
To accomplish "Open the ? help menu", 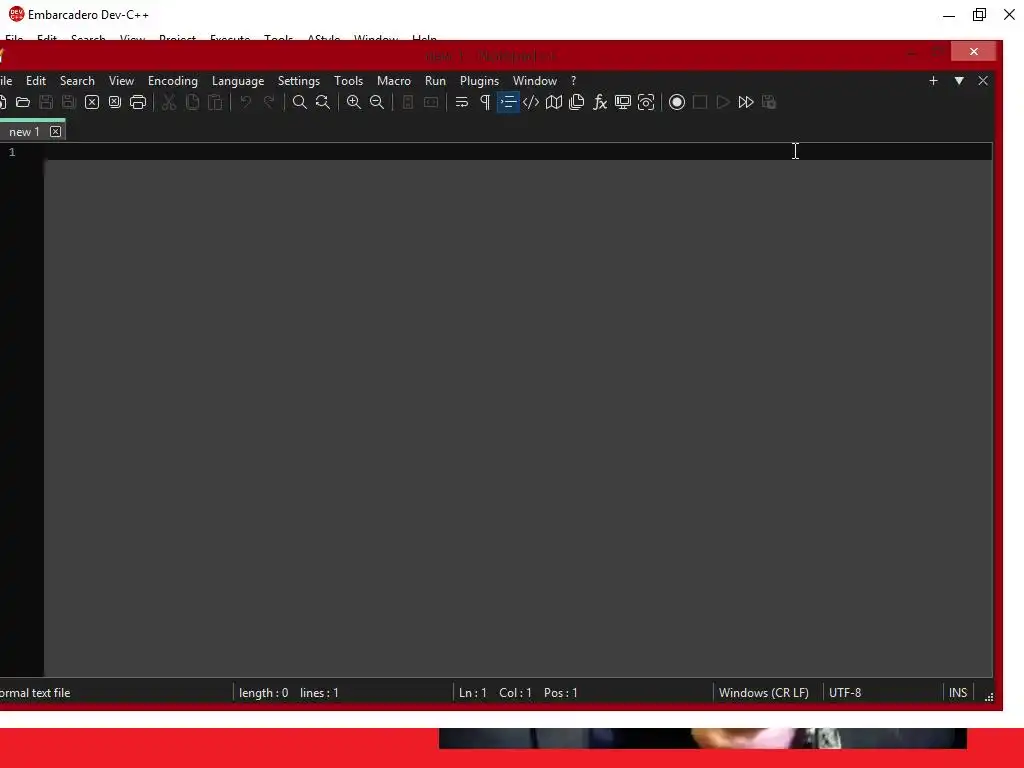I will 573,81.
